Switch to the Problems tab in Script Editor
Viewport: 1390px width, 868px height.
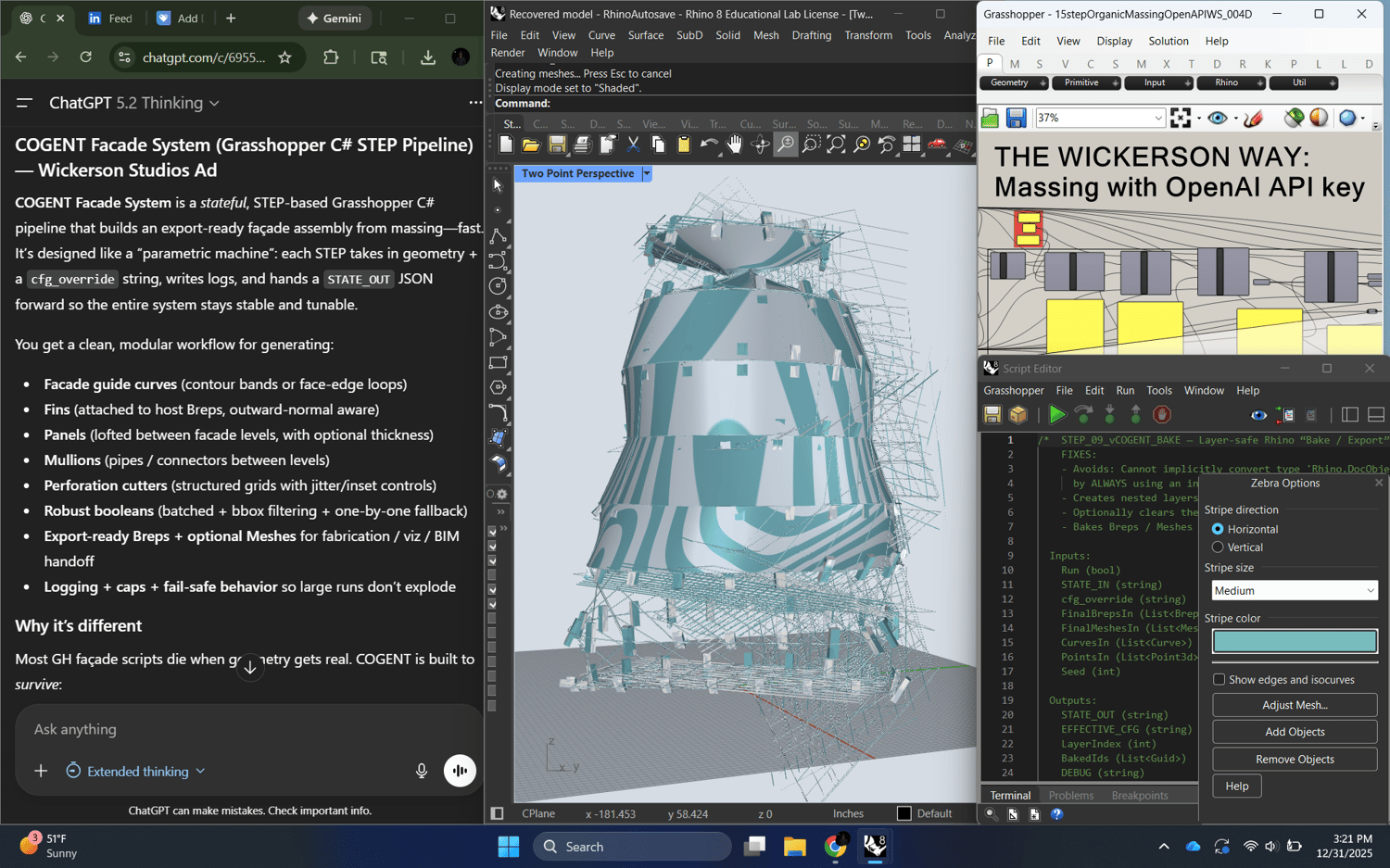1071,796
